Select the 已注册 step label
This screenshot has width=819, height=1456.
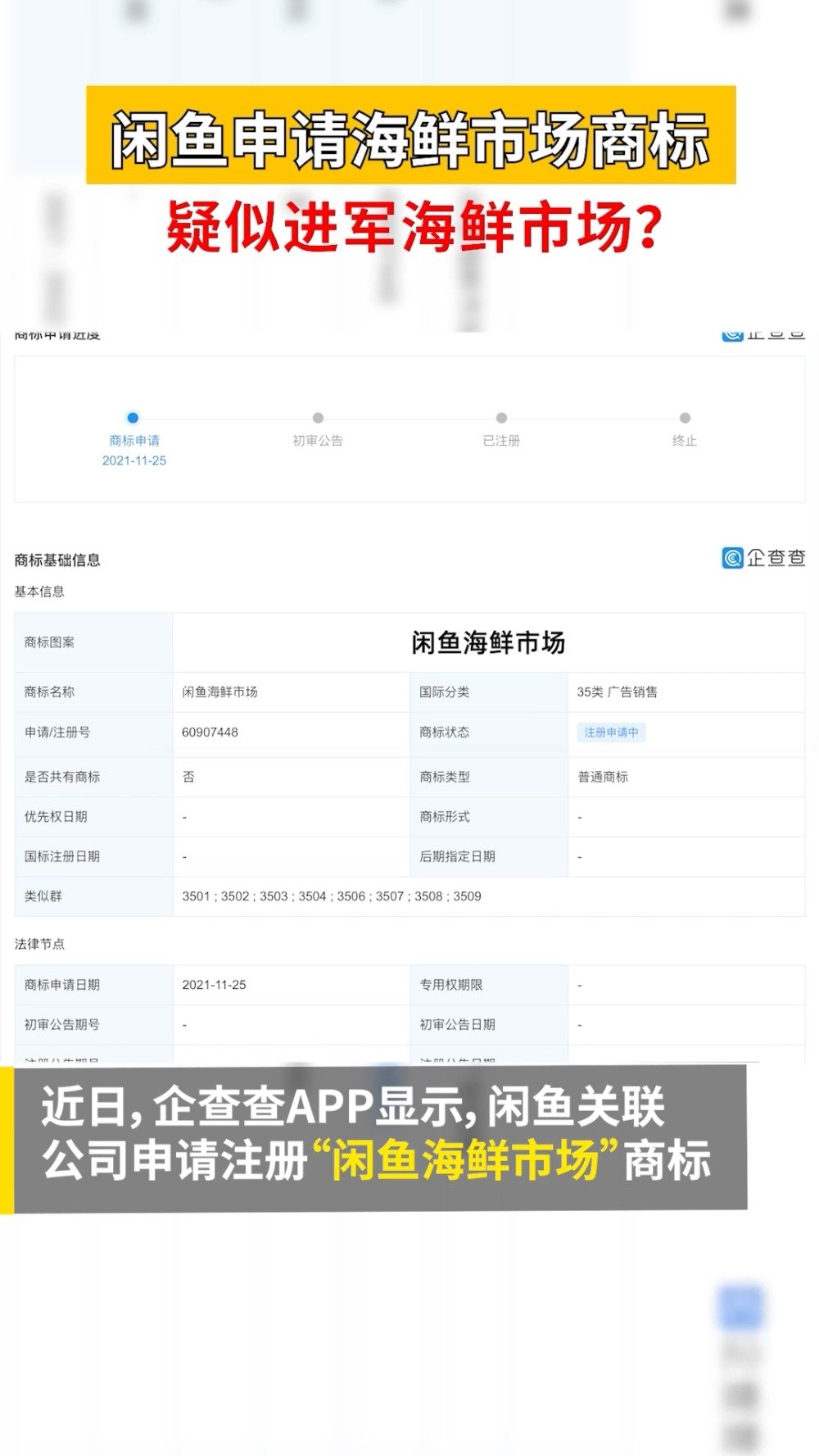pyautogui.click(x=501, y=441)
